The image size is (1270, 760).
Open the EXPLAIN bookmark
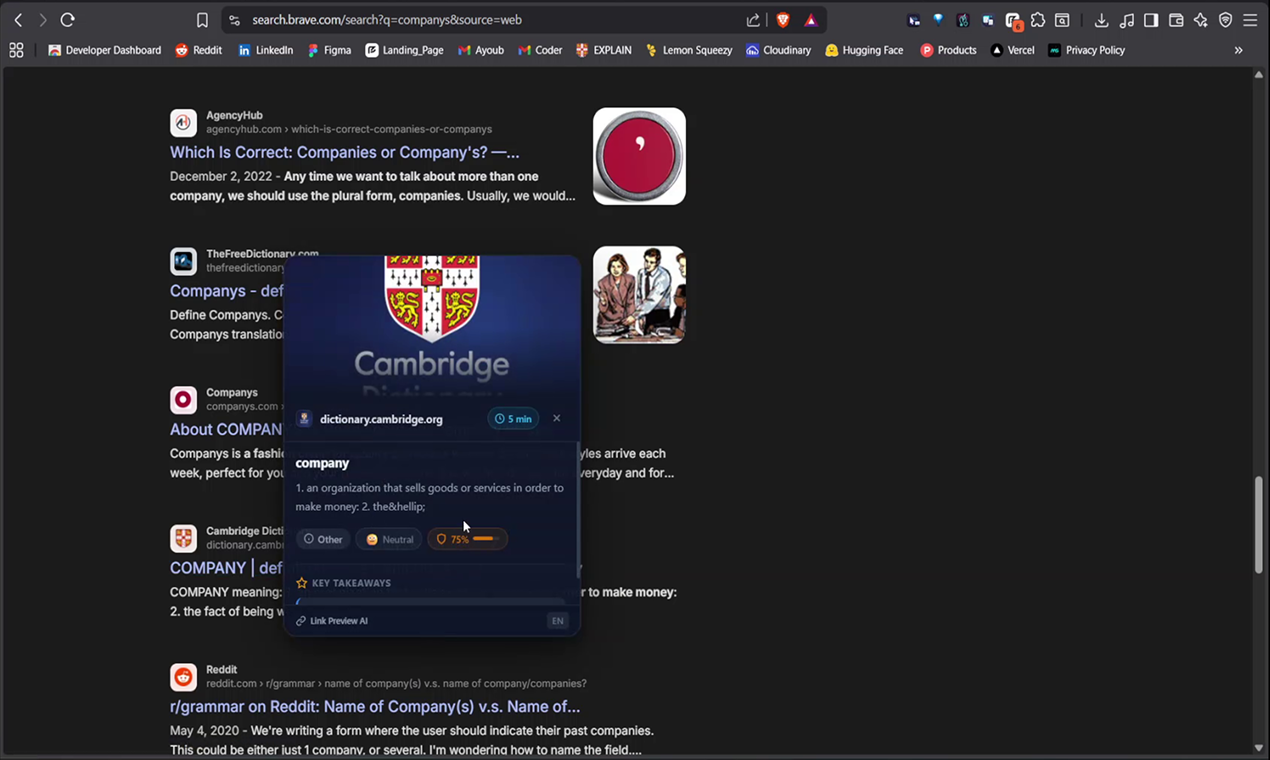[603, 50]
